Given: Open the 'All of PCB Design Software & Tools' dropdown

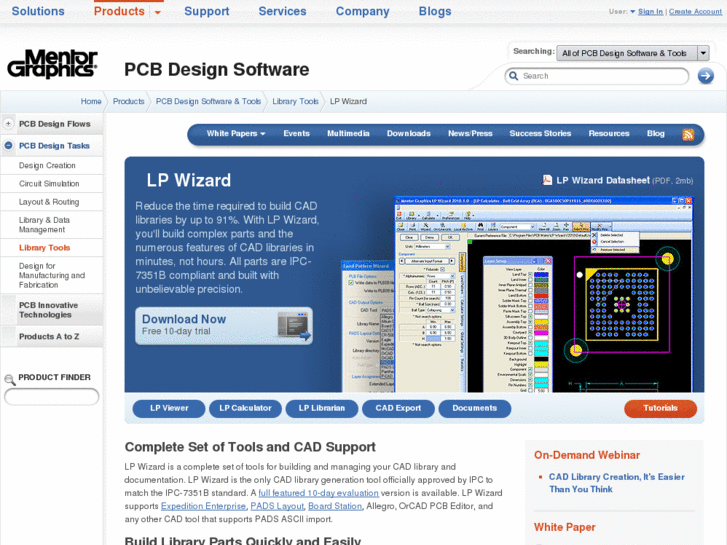Looking at the screenshot, I should pos(633,53).
